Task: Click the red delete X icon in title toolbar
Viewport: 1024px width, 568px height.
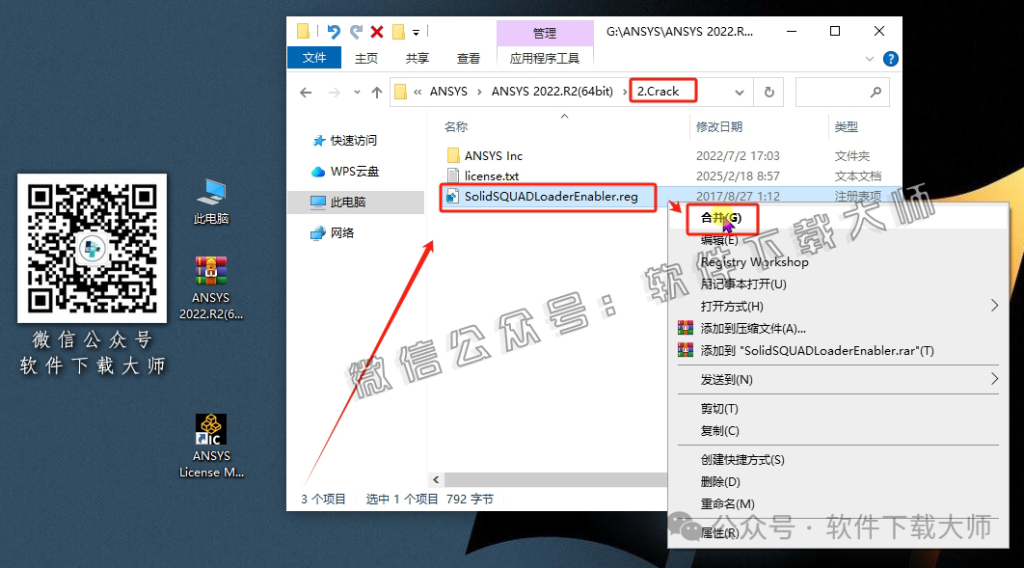Action: click(x=377, y=31)
